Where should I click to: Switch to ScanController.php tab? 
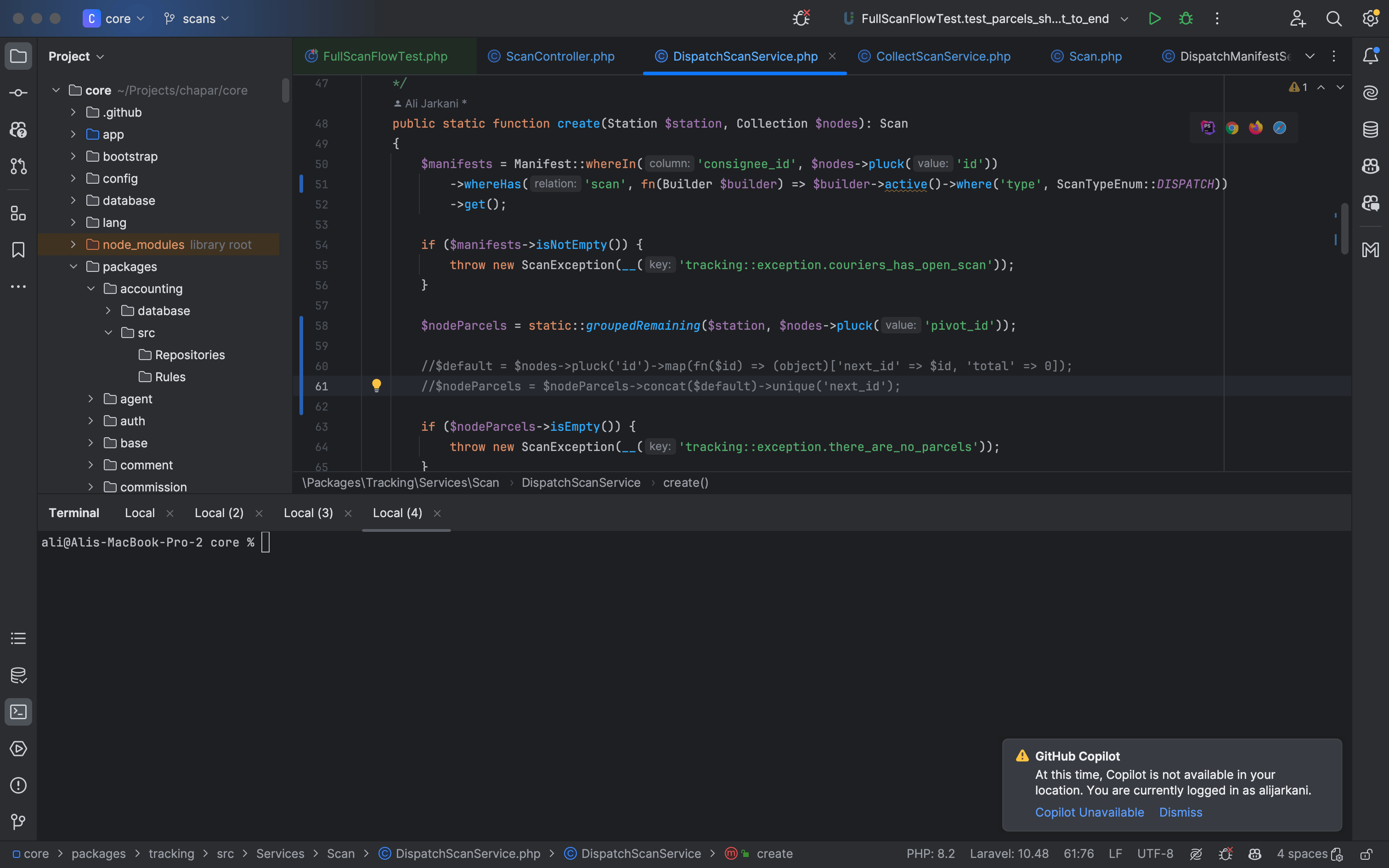point(559,56)
